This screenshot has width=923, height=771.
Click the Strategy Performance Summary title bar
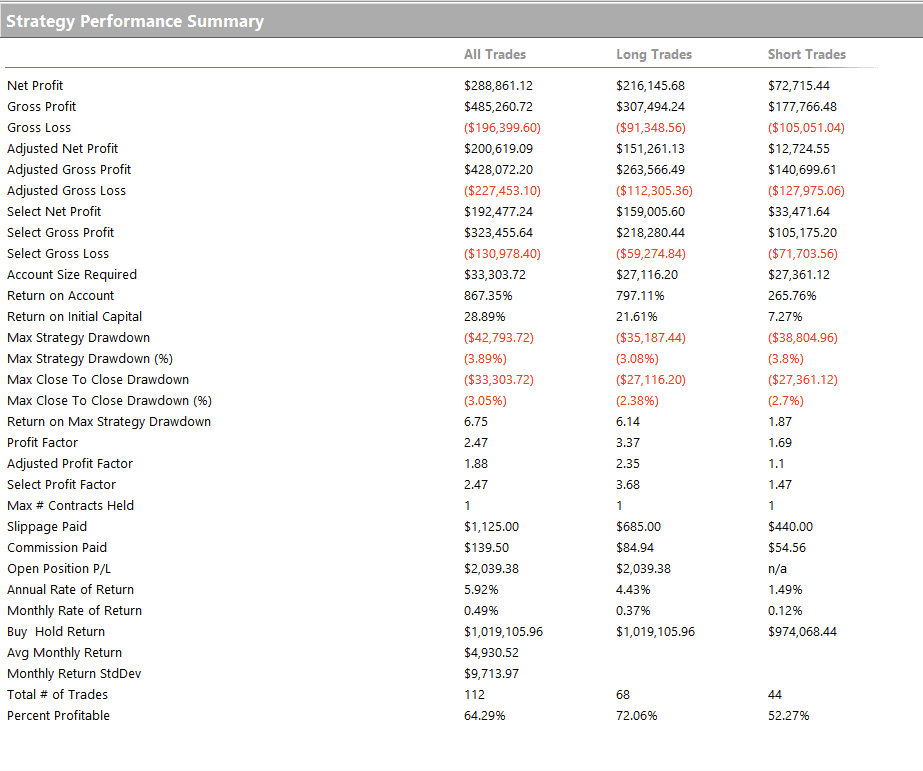pyautogui.click(x=135, y=21)
